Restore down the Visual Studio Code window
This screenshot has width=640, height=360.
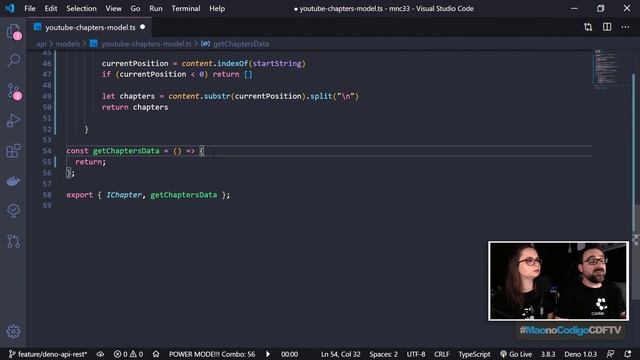[600, 8]
